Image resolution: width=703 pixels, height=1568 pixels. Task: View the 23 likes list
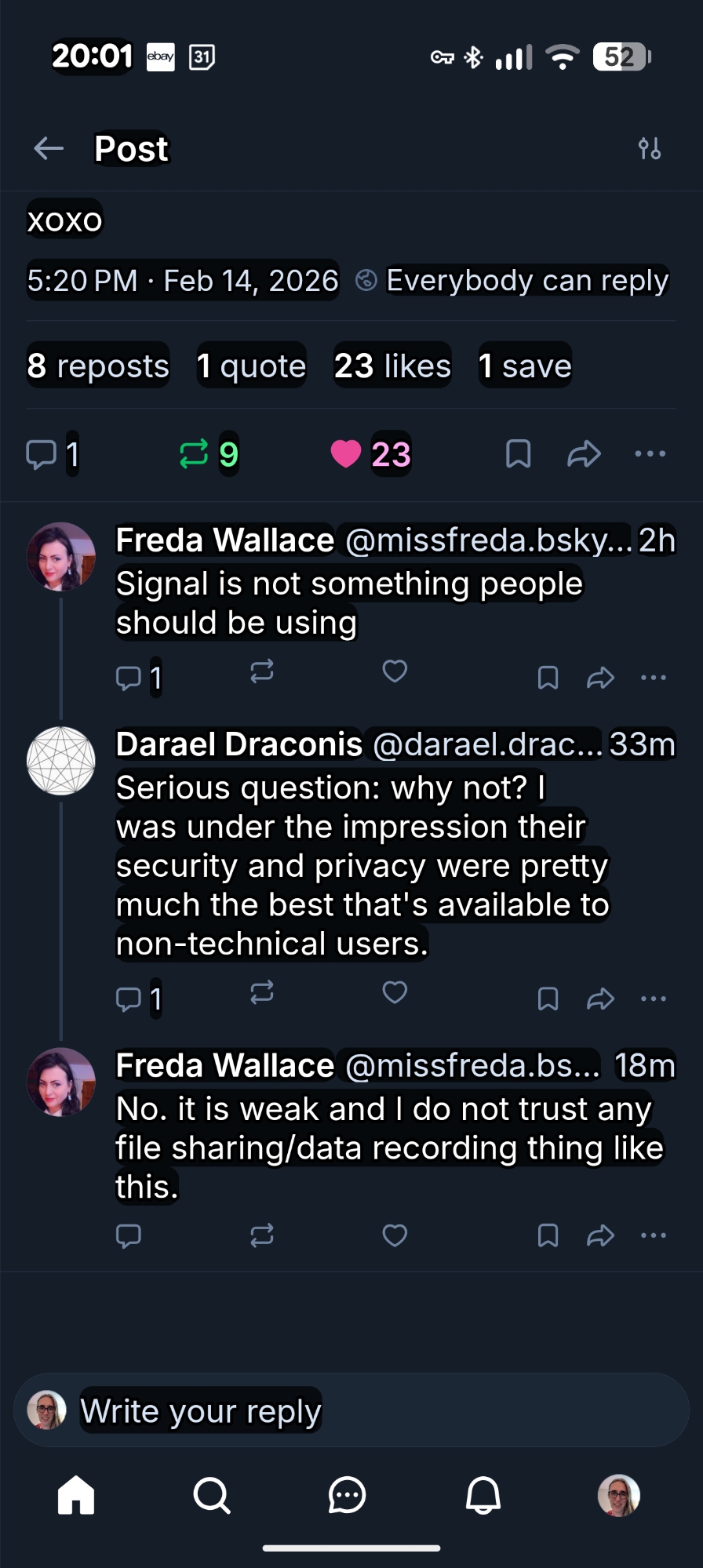click(x=392, y=366)
